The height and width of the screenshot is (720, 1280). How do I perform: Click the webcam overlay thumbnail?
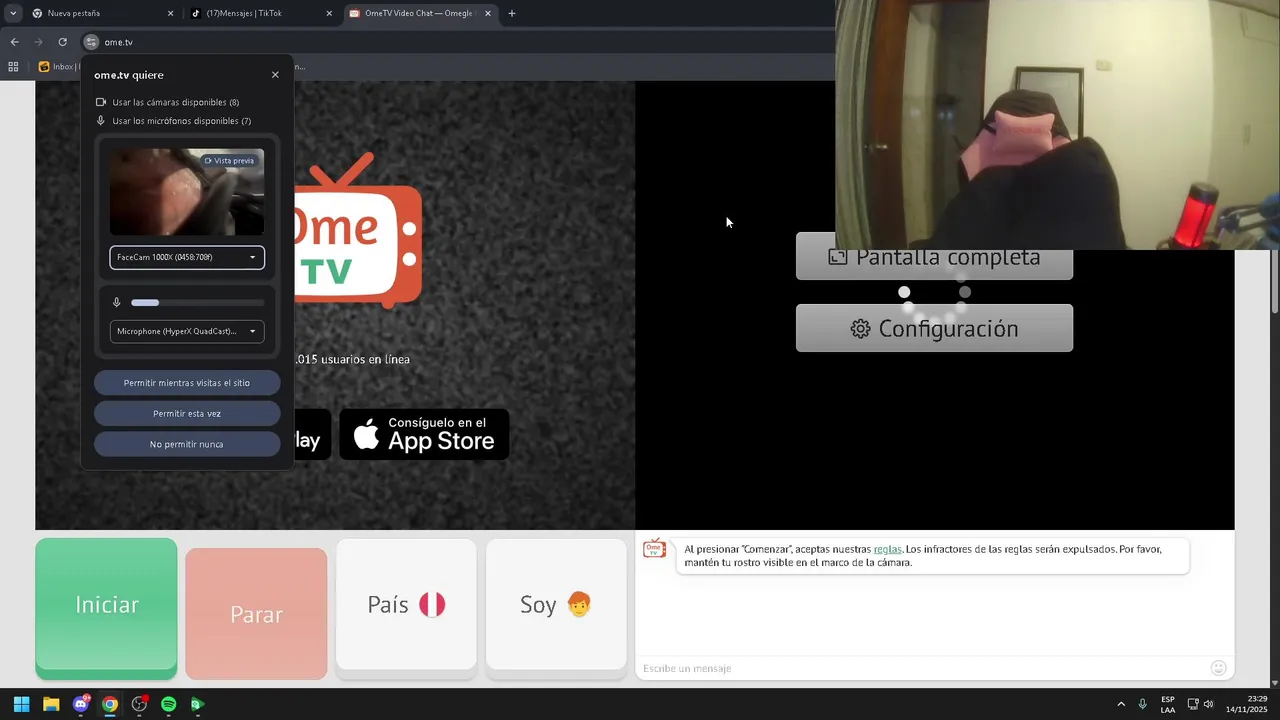tap(1057, 125)
